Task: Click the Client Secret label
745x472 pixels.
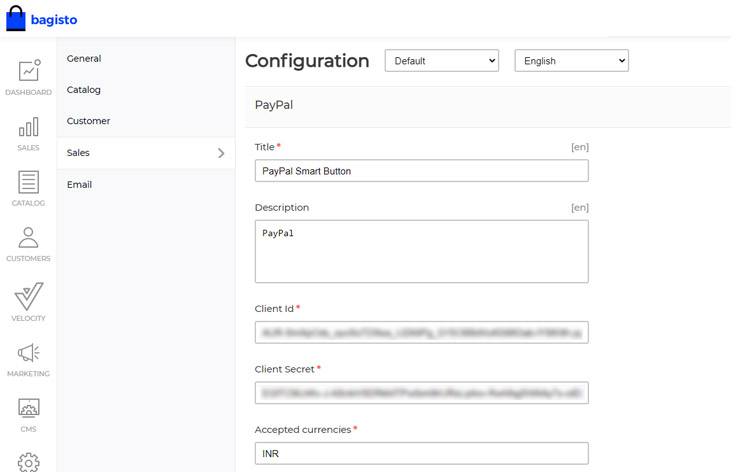Action: (x=285, y=369)
